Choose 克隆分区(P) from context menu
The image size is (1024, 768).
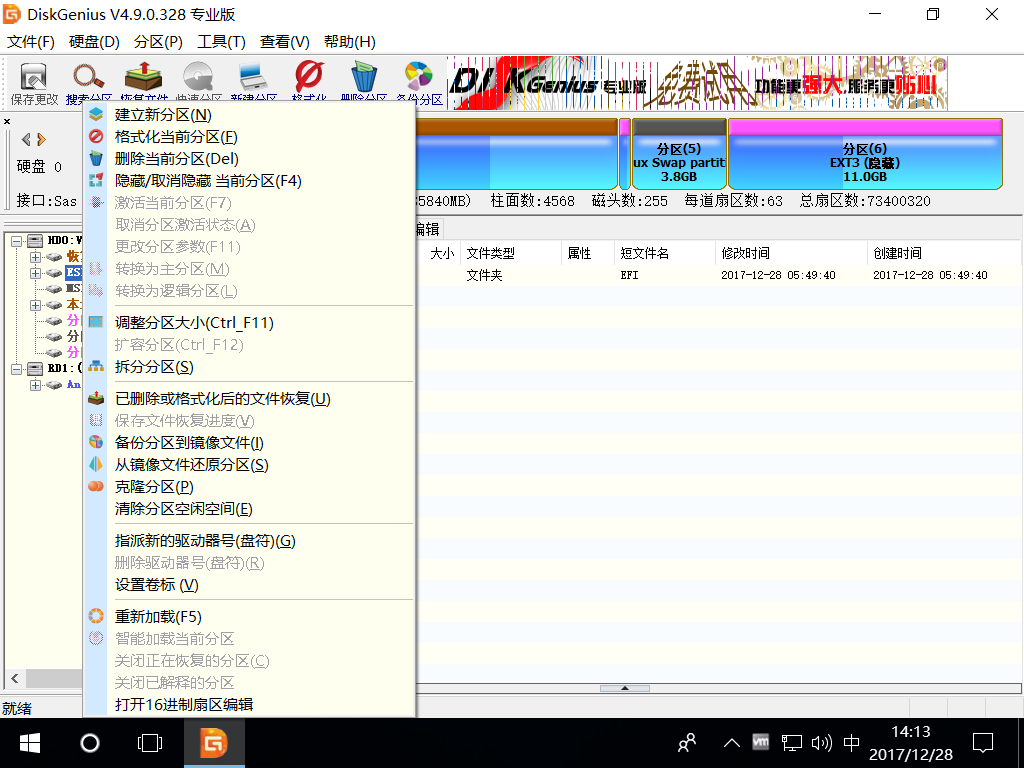coord(249,487)
